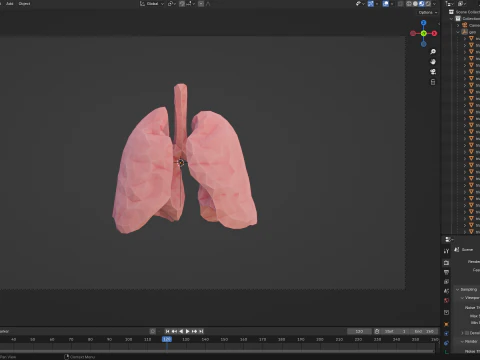Switch to material preview shading
Image resolution: width=480 pixels, height=360 pixels.
click(x=422, y=4)
